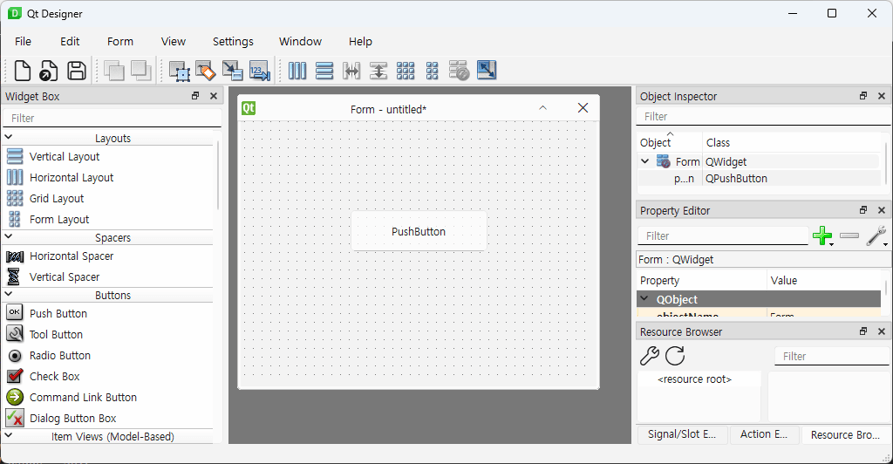Apply Lay Out Vertically in Splitter

click(378, 71)
